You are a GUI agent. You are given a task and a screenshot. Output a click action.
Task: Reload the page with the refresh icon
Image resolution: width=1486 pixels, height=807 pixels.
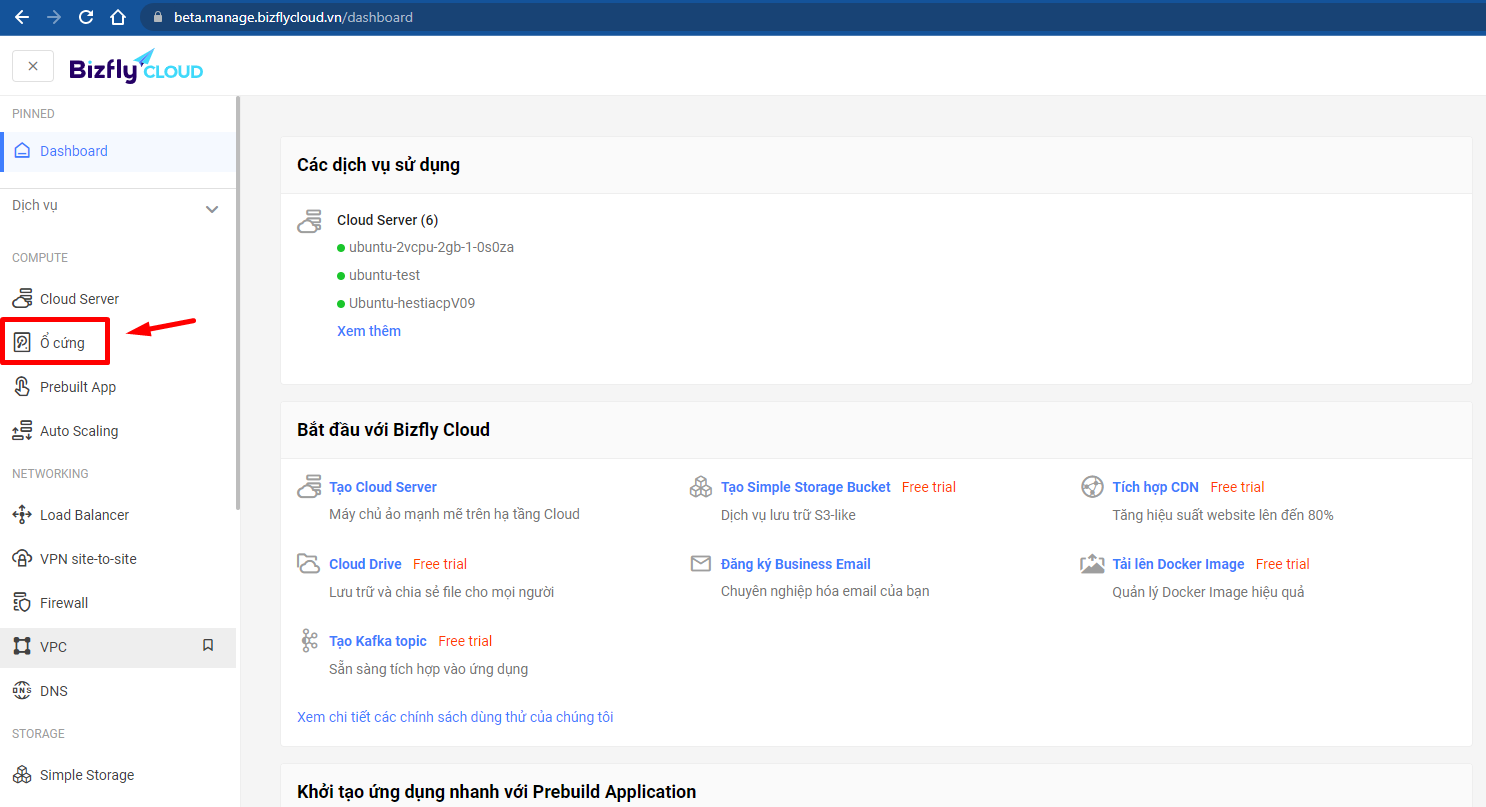[x=86, y=17]
